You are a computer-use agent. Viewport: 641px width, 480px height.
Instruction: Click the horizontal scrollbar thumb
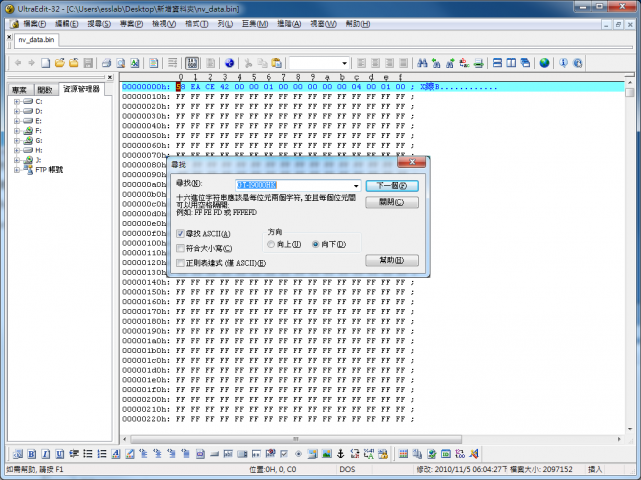tap(296, 439)
